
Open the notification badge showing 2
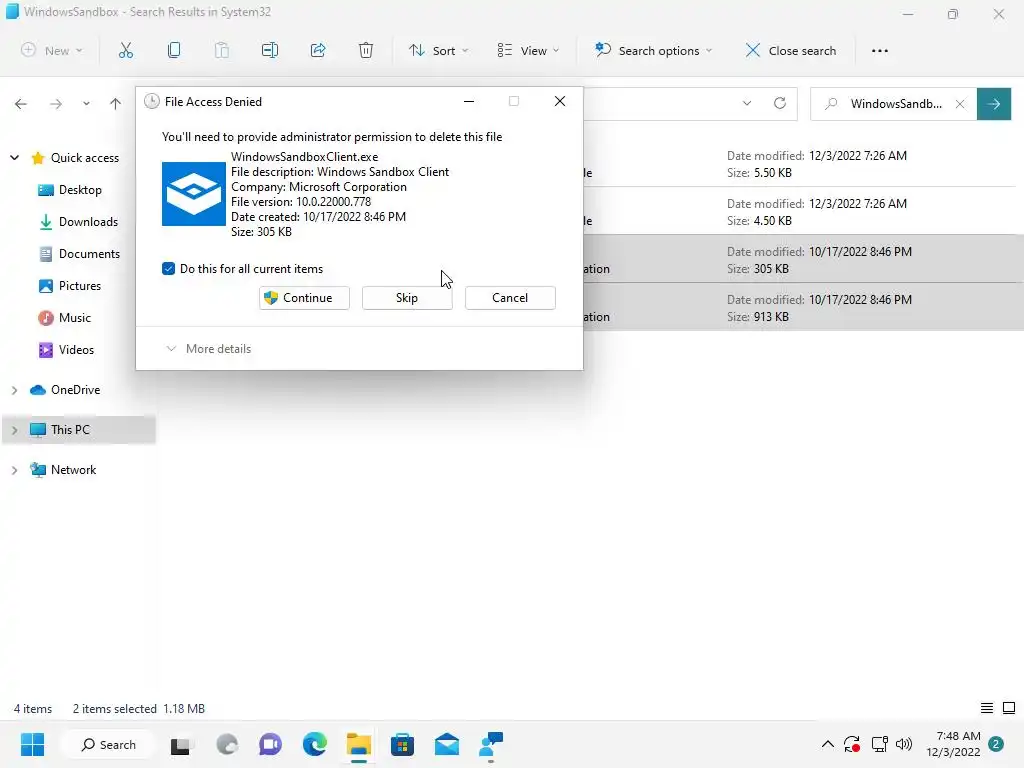pyautogui.click(x=996, y=744)
